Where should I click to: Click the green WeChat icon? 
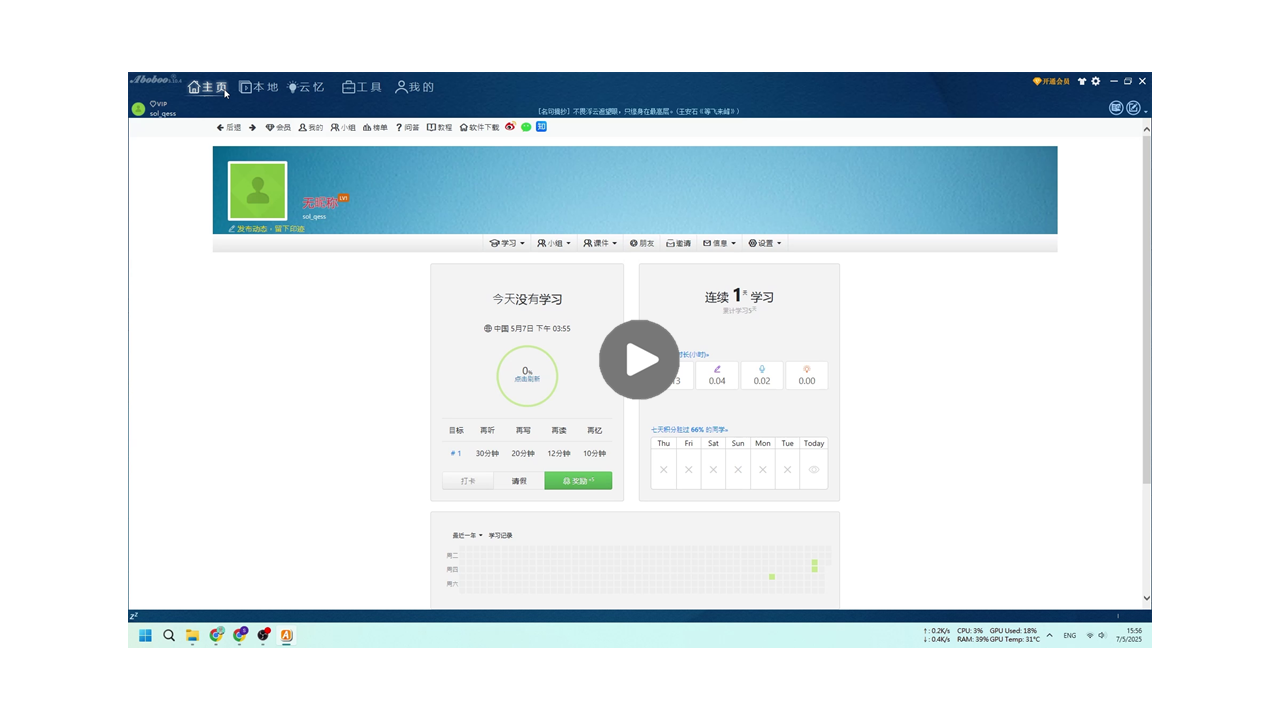pos(526,127)
